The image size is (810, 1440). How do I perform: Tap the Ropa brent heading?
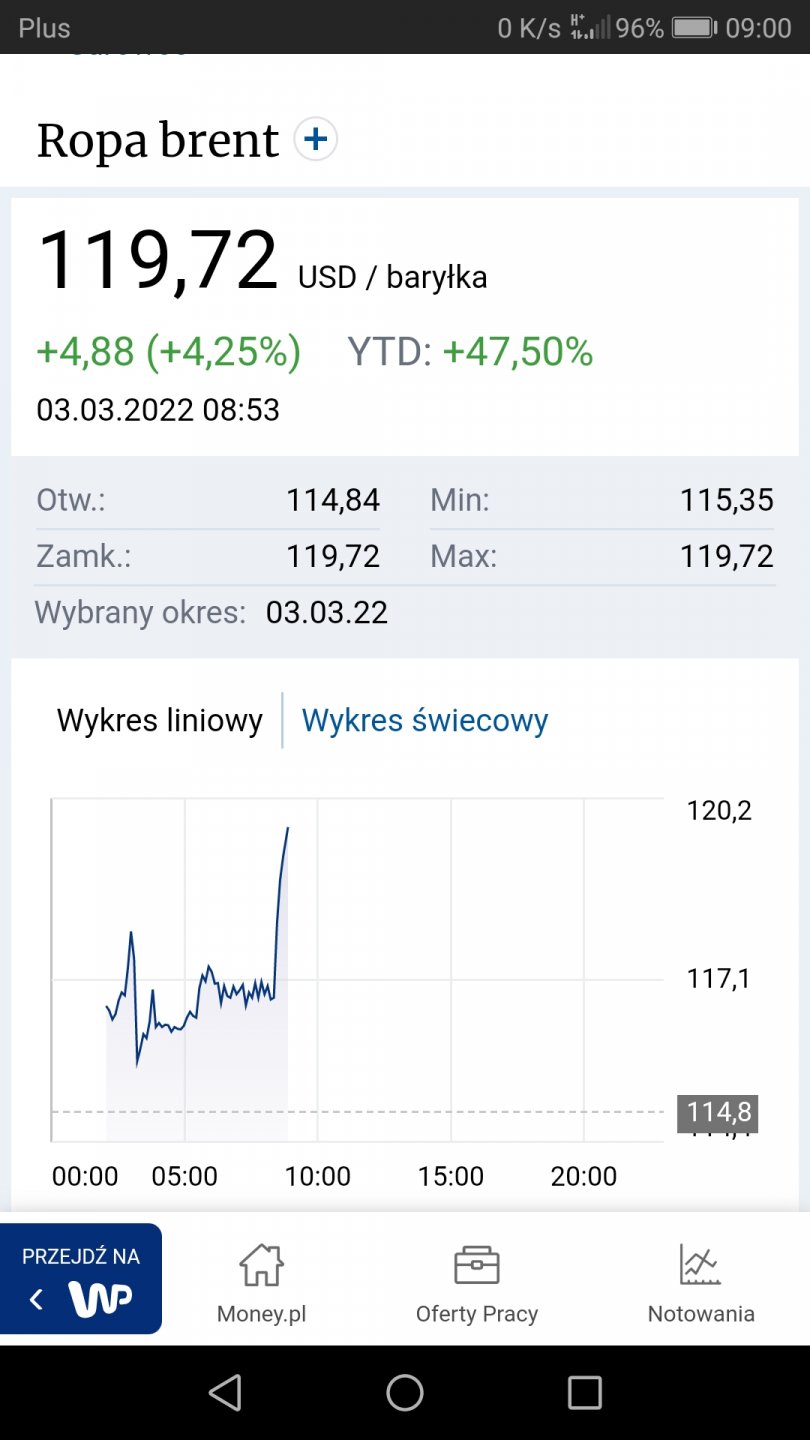point(158,141)
